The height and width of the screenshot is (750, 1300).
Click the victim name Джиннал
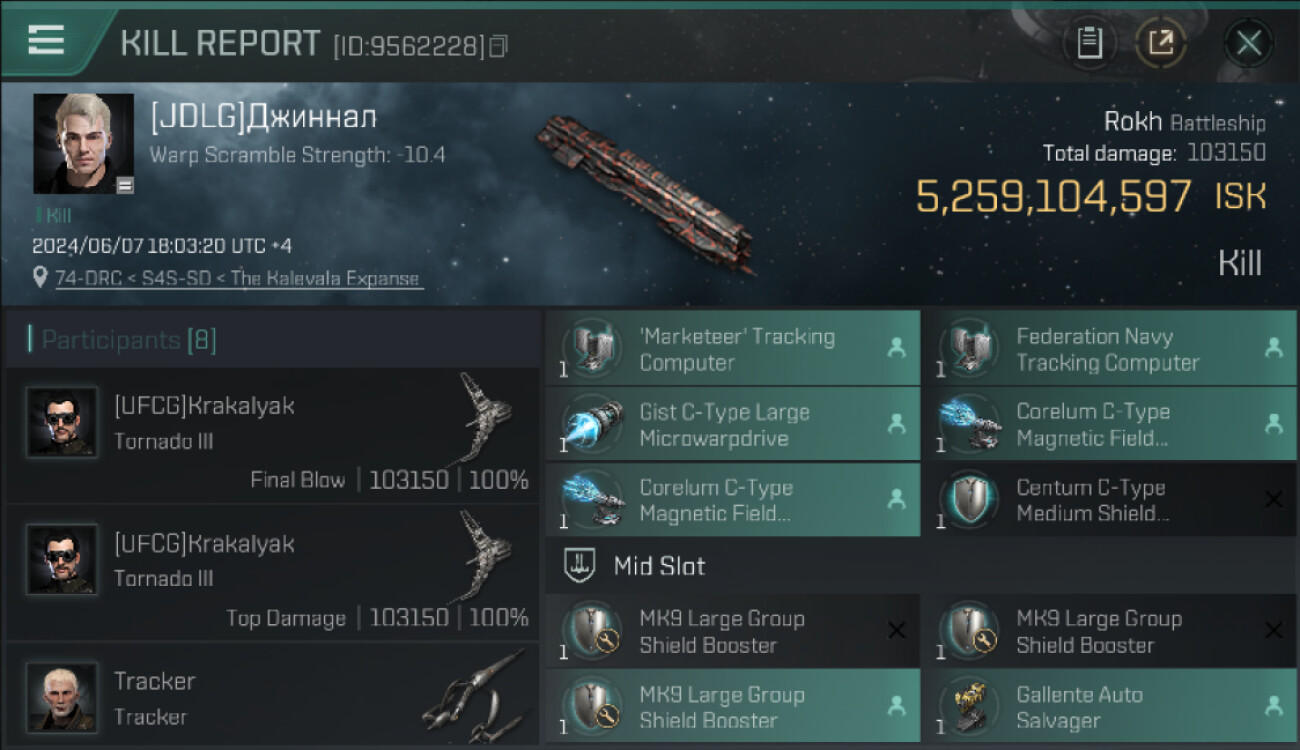click(263, 118)
